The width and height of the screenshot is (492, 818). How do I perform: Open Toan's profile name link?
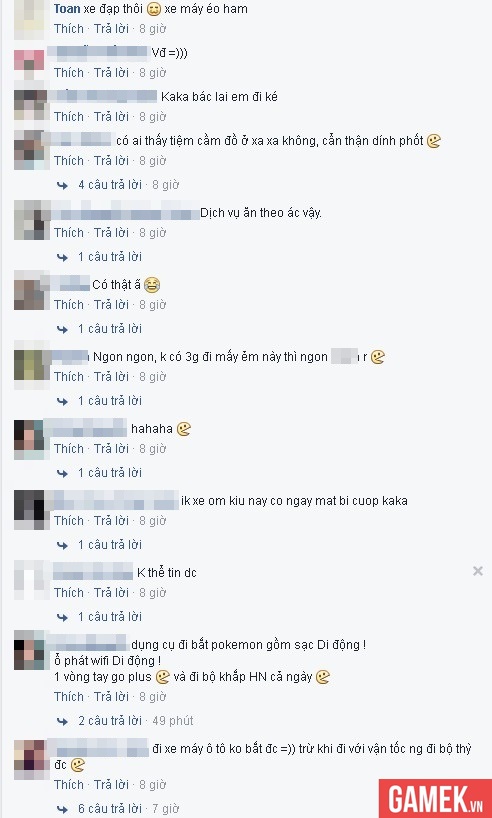67,9
